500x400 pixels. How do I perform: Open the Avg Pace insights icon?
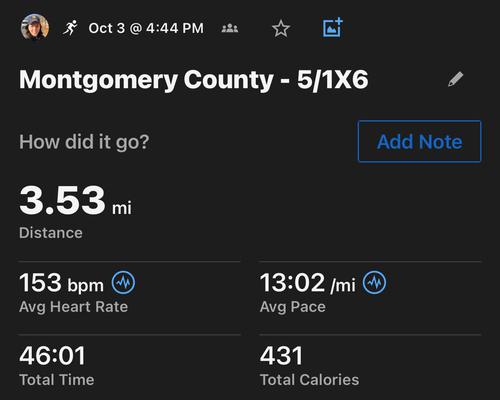click(x=374, y=283)
